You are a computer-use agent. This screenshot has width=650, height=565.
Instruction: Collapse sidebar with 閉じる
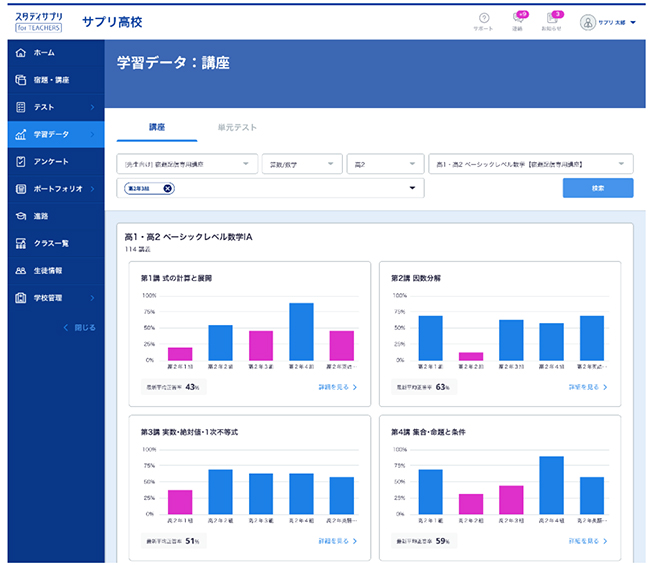79,327
